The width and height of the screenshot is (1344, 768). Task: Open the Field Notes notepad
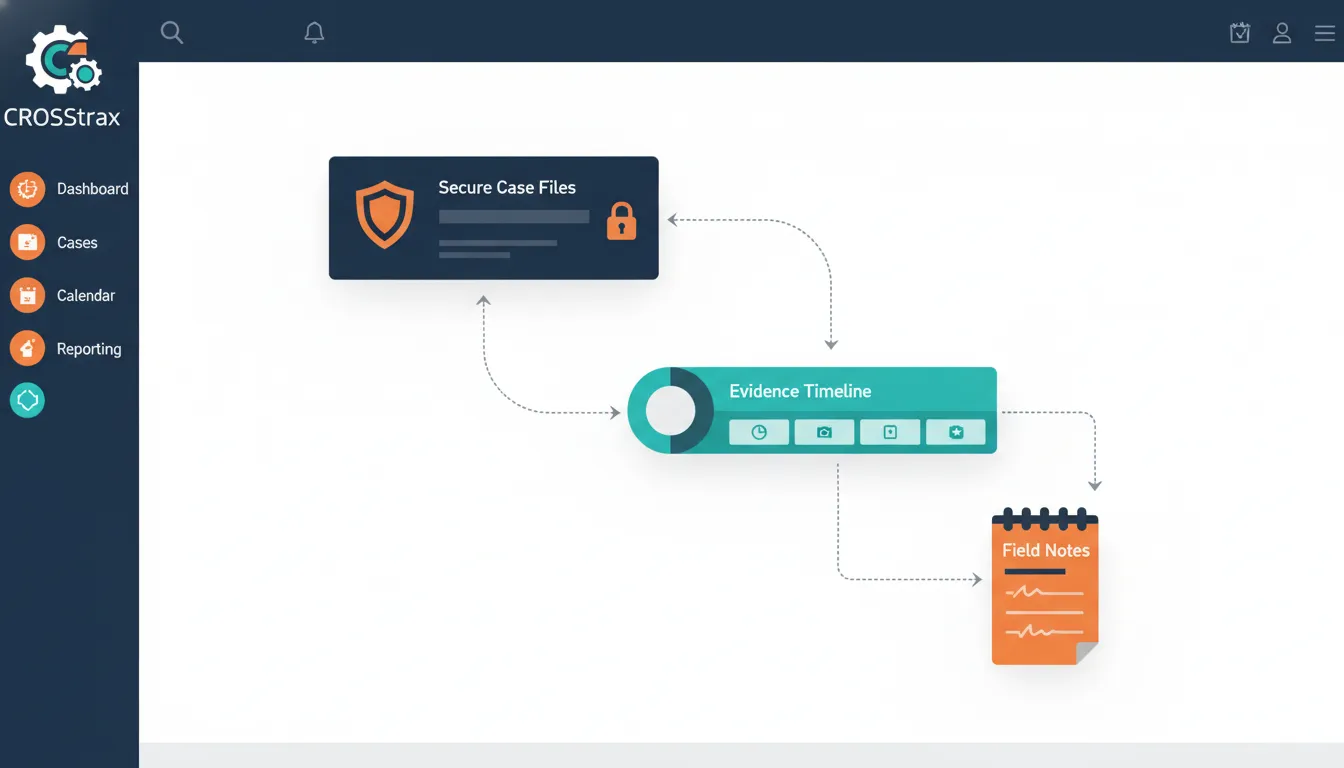tap(1045, 587)
